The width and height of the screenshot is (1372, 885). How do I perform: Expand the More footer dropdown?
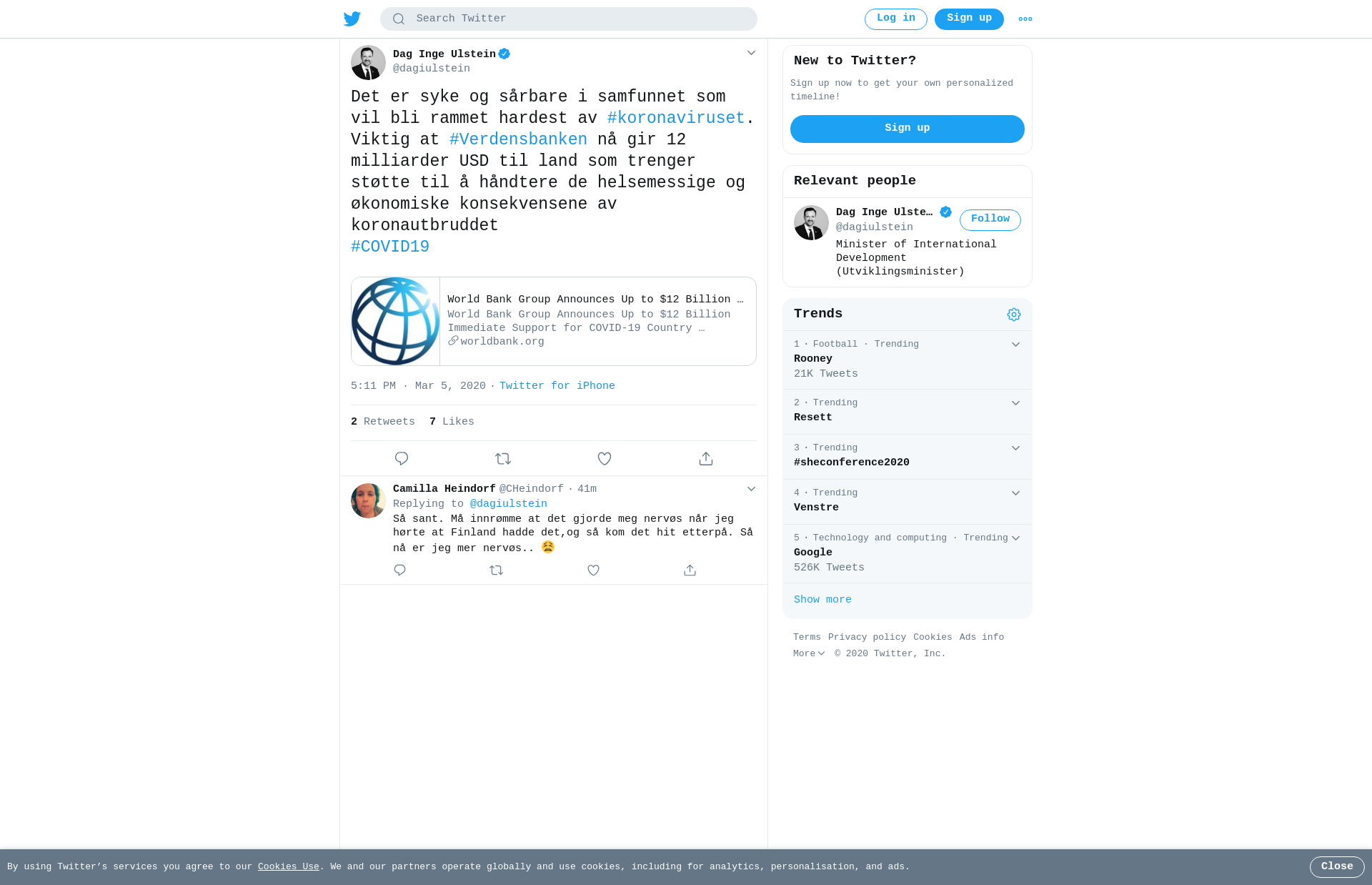tap(809, 653)
